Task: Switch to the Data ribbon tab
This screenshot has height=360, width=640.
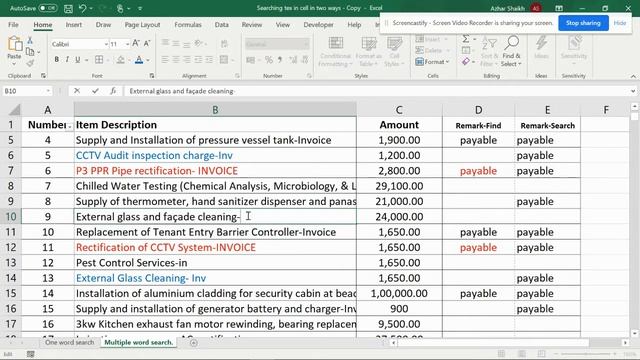Action: coord(222,25)
